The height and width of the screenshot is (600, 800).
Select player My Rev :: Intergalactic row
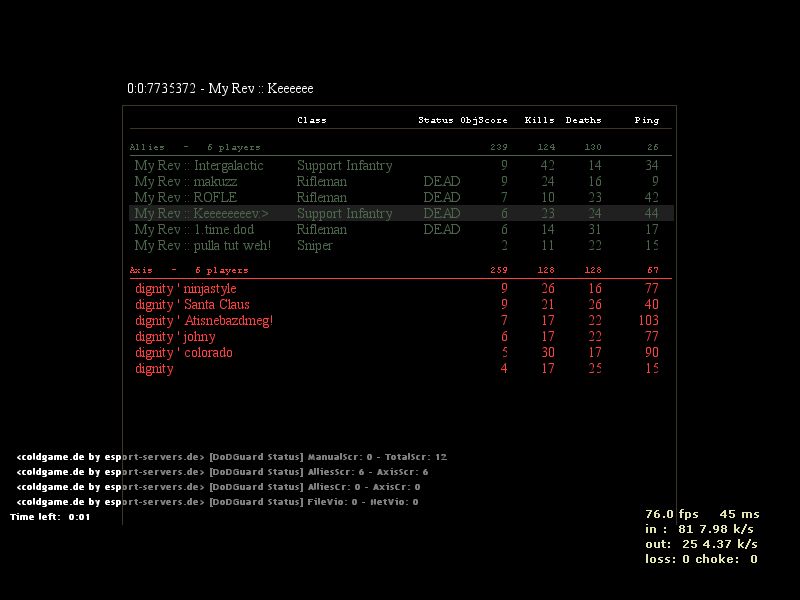(199, 165)
